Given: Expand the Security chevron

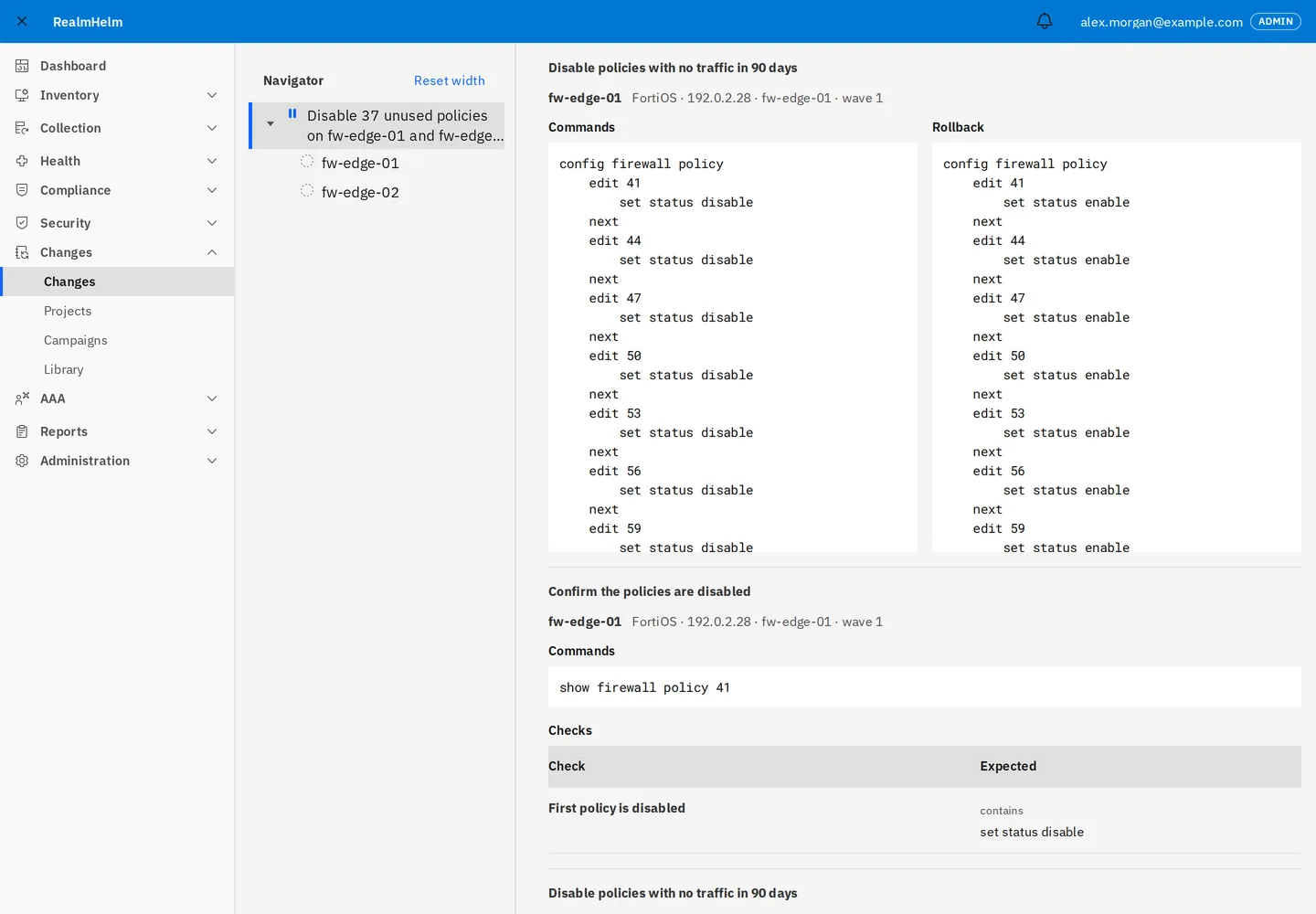Looking at the screenshot, I should tap(212, 223).
